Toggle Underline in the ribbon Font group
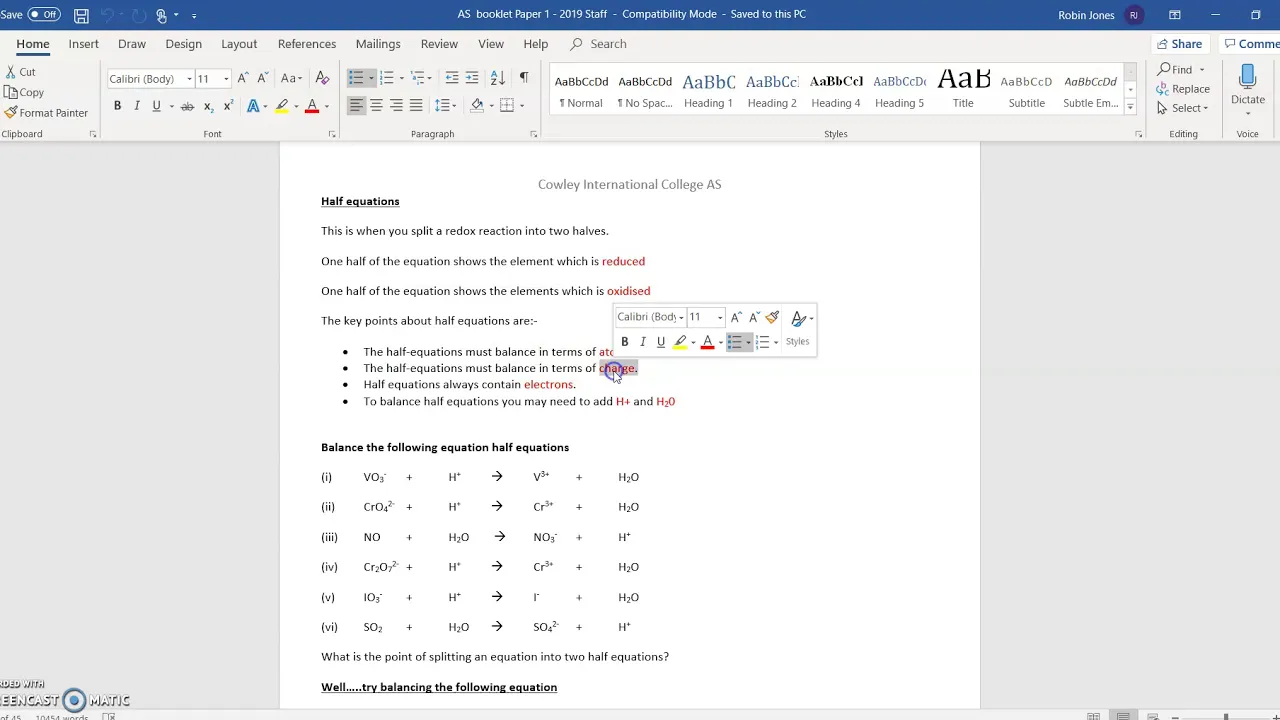The height and width of the screenshot is (720, 1280). coord(156,106)
